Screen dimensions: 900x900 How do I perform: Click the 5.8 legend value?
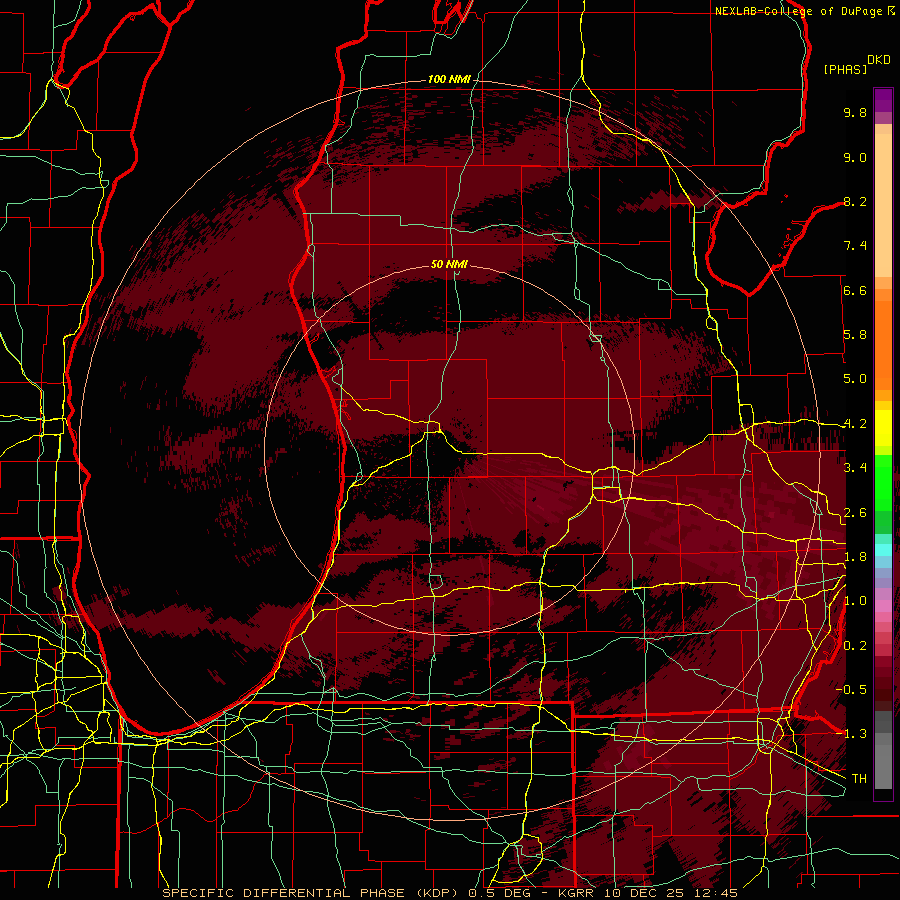point(855,335)
